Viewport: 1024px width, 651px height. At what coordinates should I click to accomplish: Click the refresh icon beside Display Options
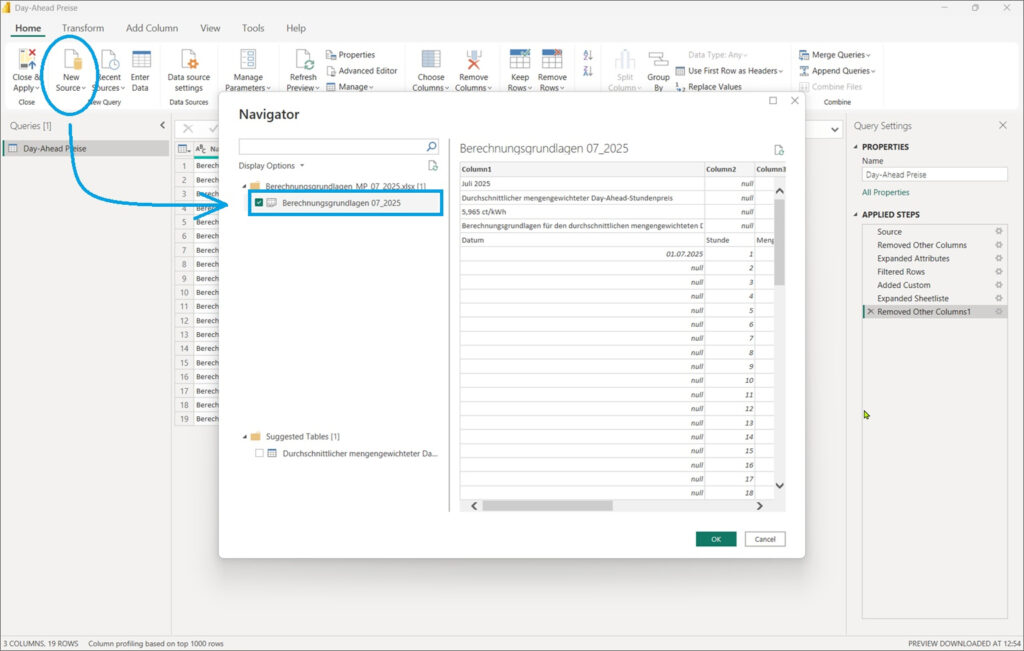(432, 166)
